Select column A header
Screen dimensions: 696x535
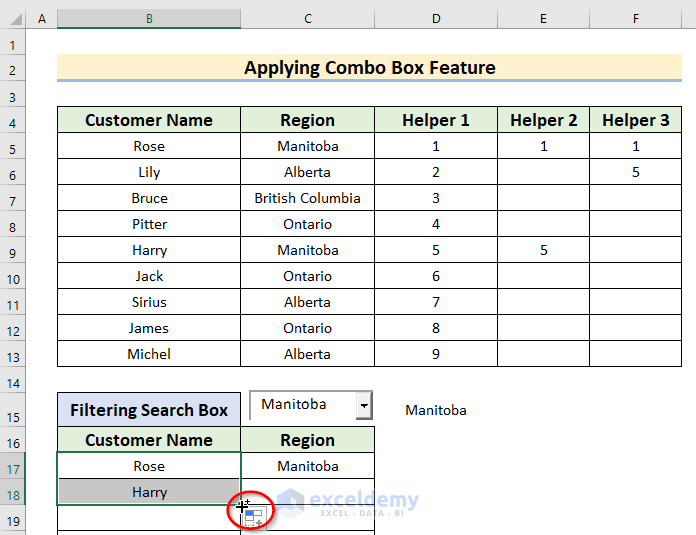click(x=42, y=19)
